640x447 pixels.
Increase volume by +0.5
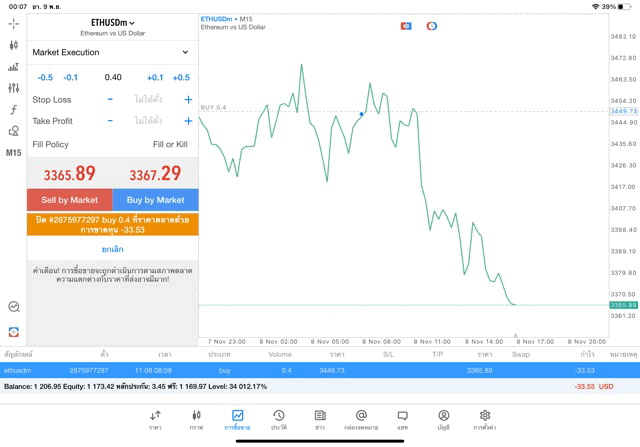(x=180, y=77)
